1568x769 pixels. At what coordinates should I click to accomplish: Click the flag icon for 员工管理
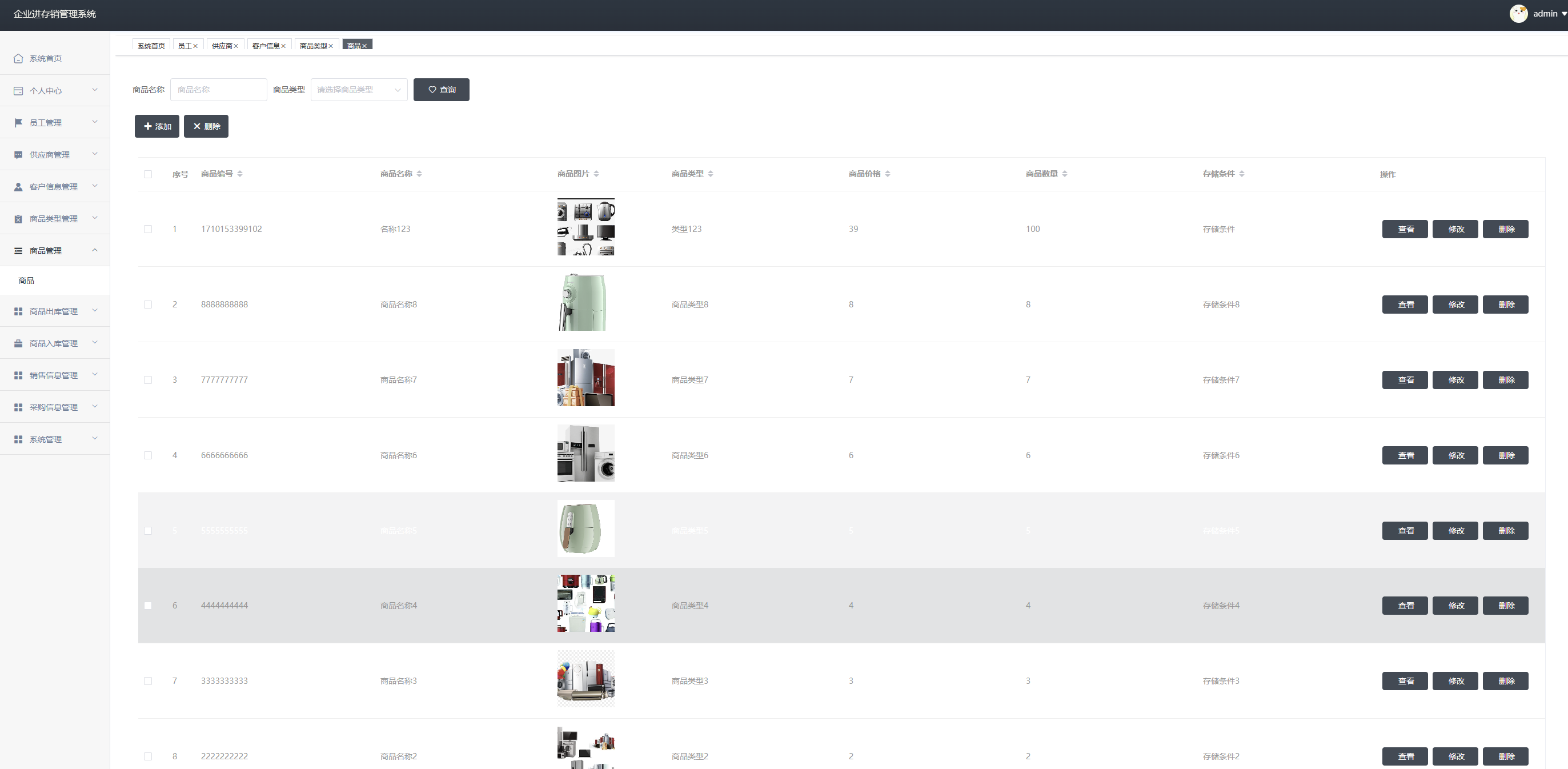pyautogui.click(x=18, y=123)
